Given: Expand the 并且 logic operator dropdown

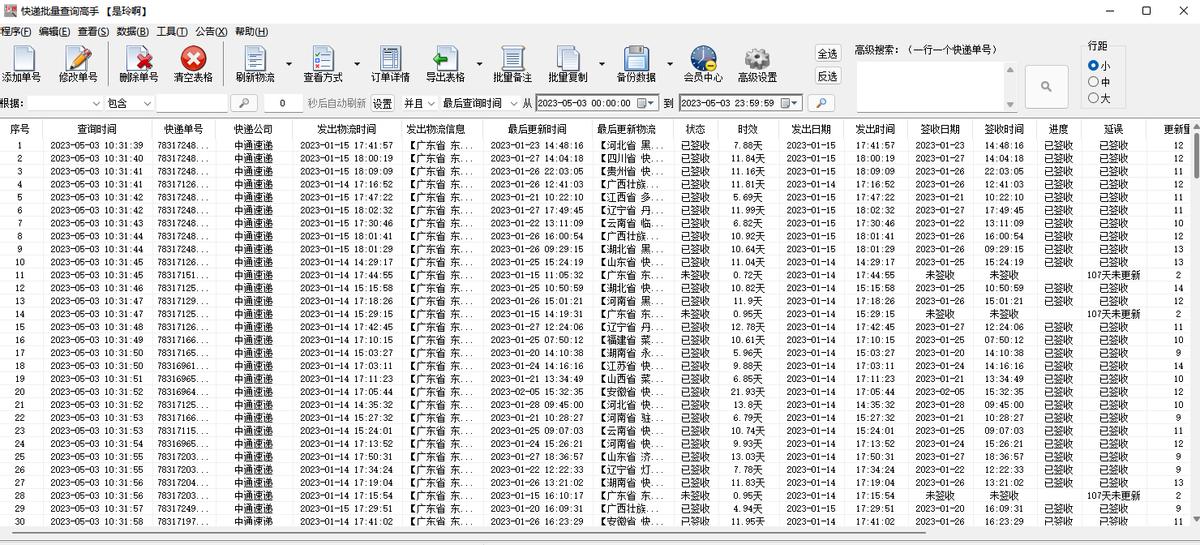Looking at the screenshot, I should click(431, 103).
